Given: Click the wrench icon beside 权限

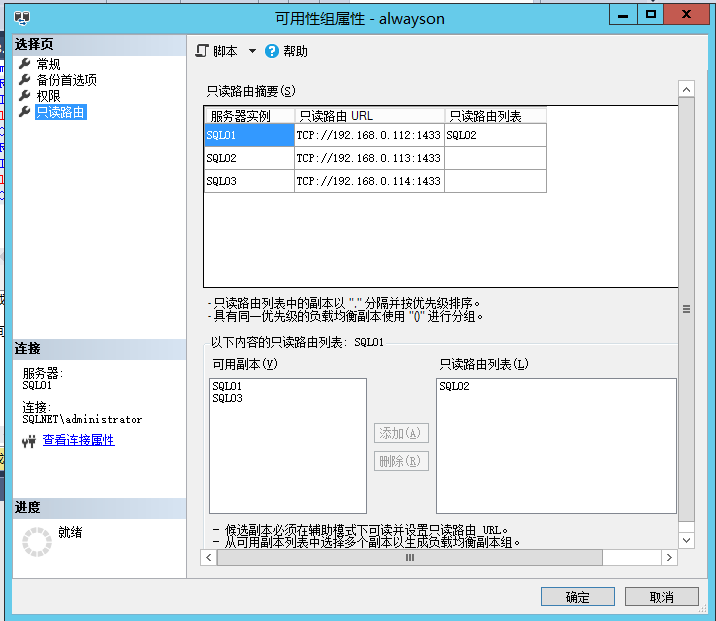Looking at the screenshot, I should click(25, 95).
